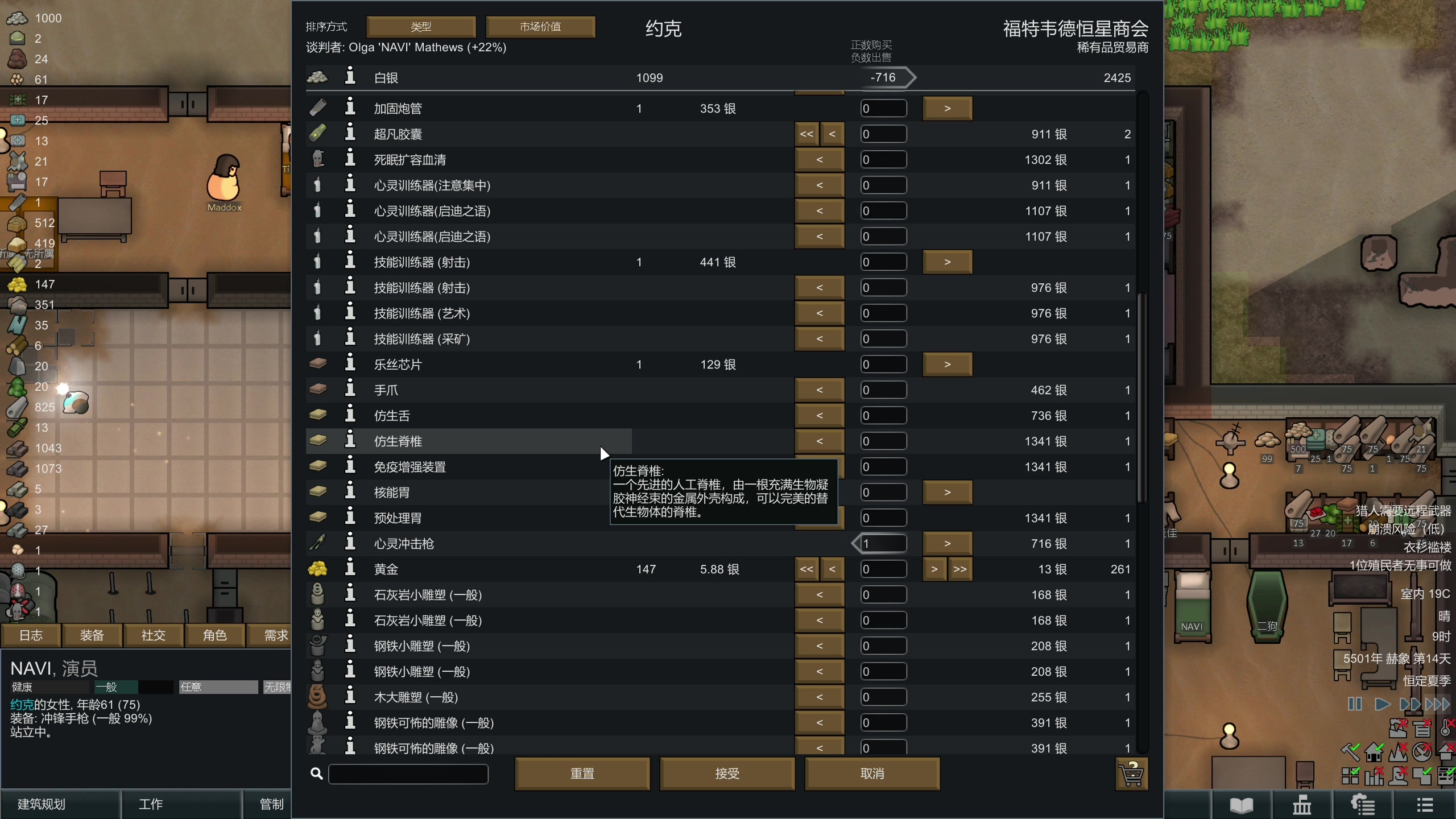The image size is (1456, 819).
Task: Open the gear-list icon tab
Action: (1363, 805)
